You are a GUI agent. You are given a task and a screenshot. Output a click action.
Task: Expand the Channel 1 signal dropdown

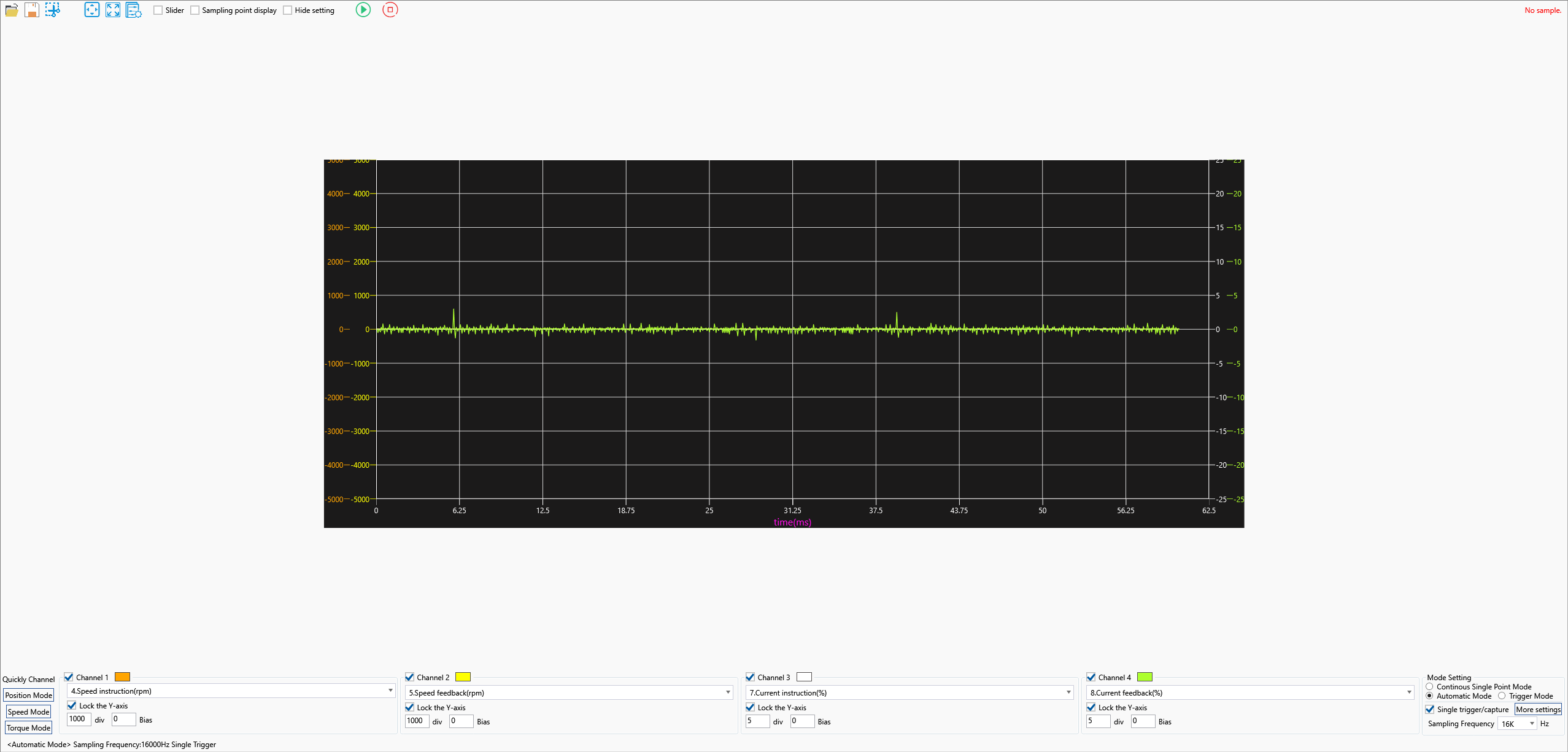click(390, 691)
